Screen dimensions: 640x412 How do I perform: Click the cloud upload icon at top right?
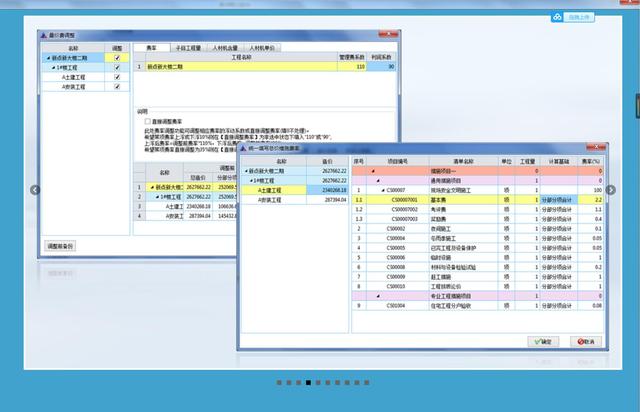[x=557, y=17]
